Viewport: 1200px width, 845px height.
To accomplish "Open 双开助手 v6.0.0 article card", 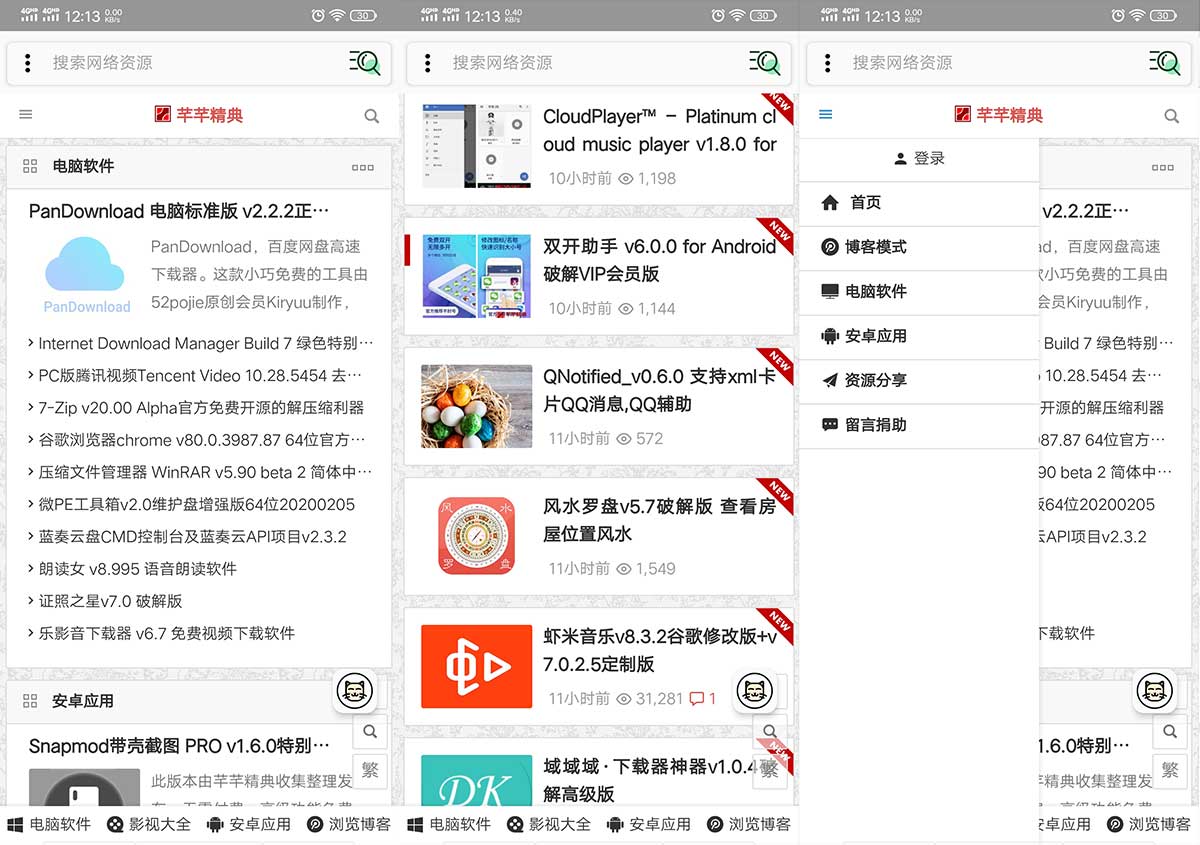I will click(598, 276).
